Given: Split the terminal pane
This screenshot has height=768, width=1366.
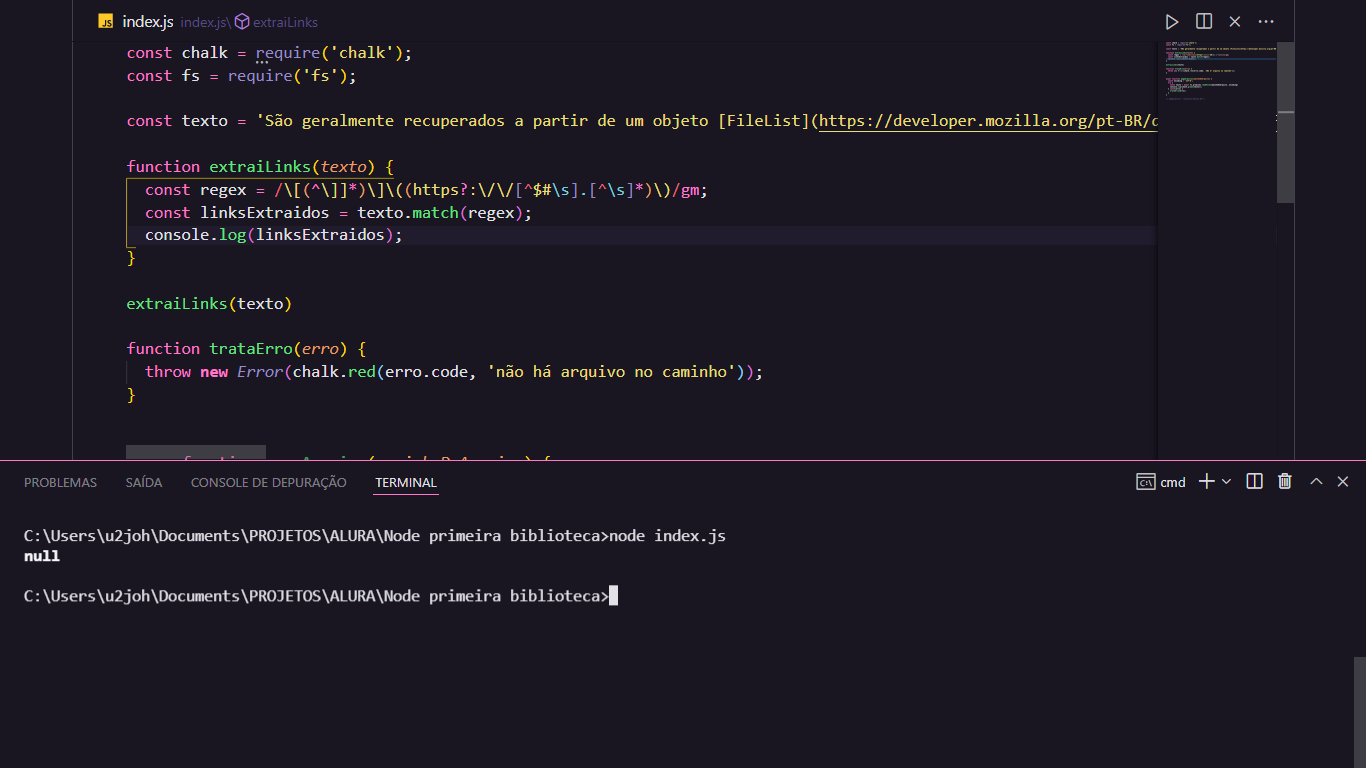Looking at the screenshot, I should tap(1254, 482).
